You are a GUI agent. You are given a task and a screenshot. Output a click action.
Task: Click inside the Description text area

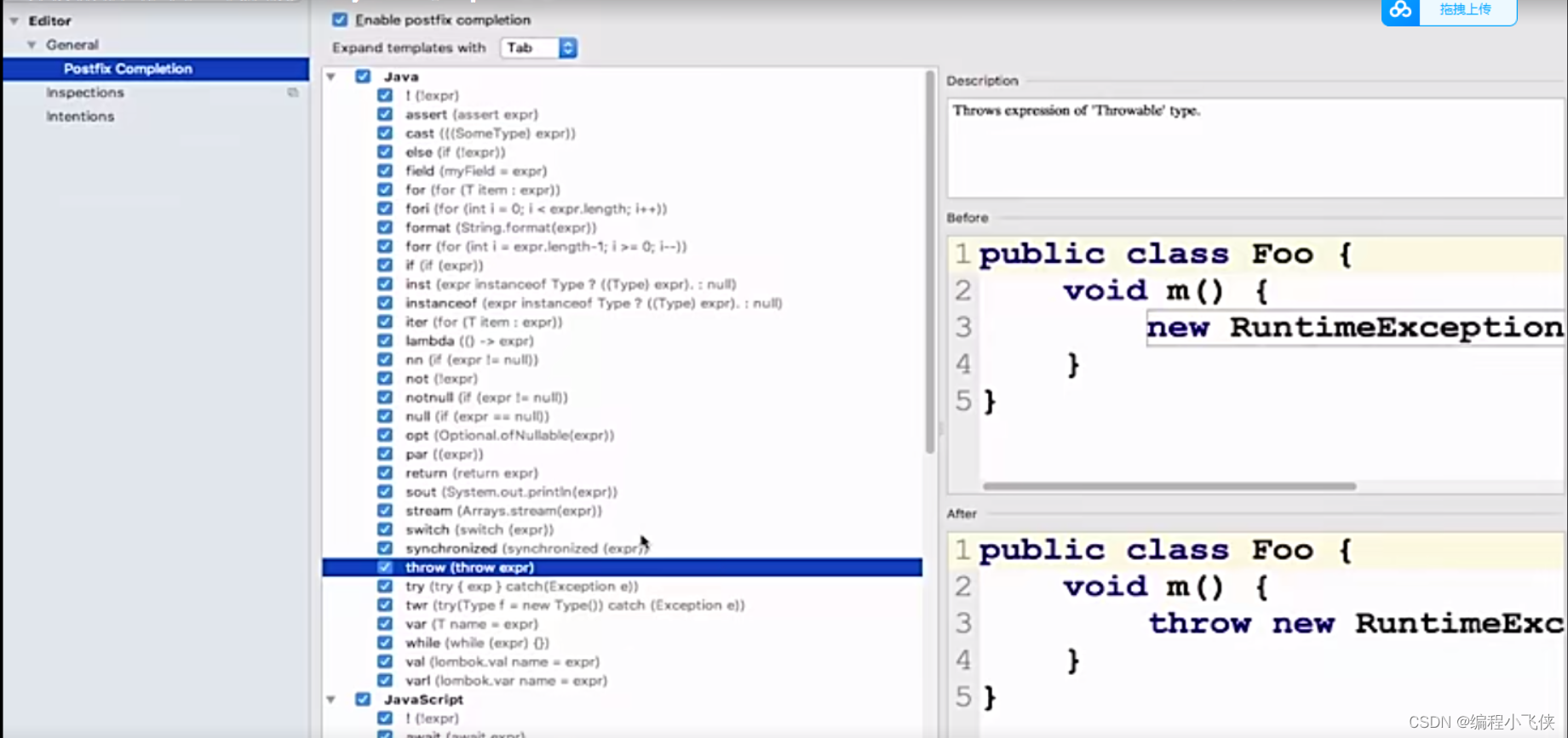coord(1255,148)
